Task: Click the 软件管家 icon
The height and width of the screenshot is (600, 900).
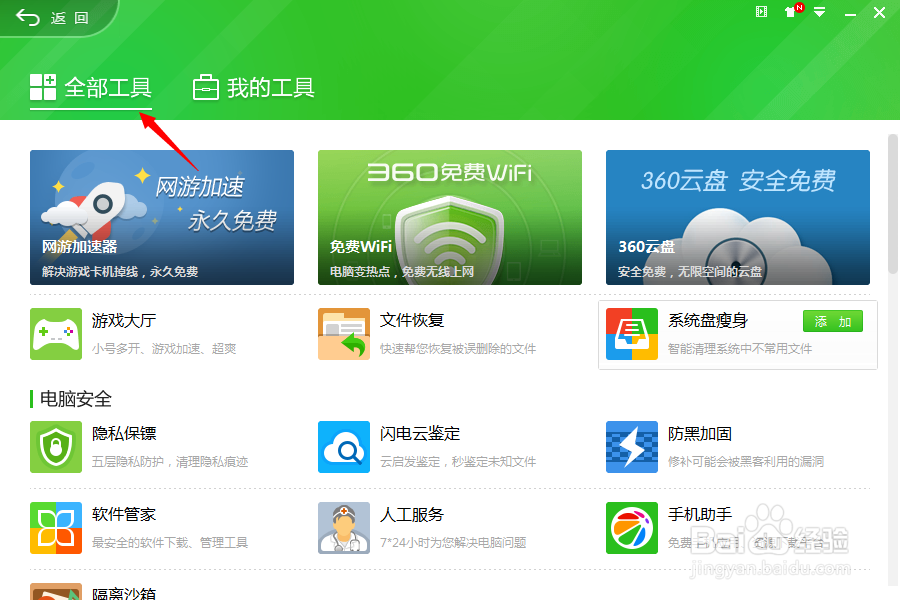Action: tap(56, 528)
